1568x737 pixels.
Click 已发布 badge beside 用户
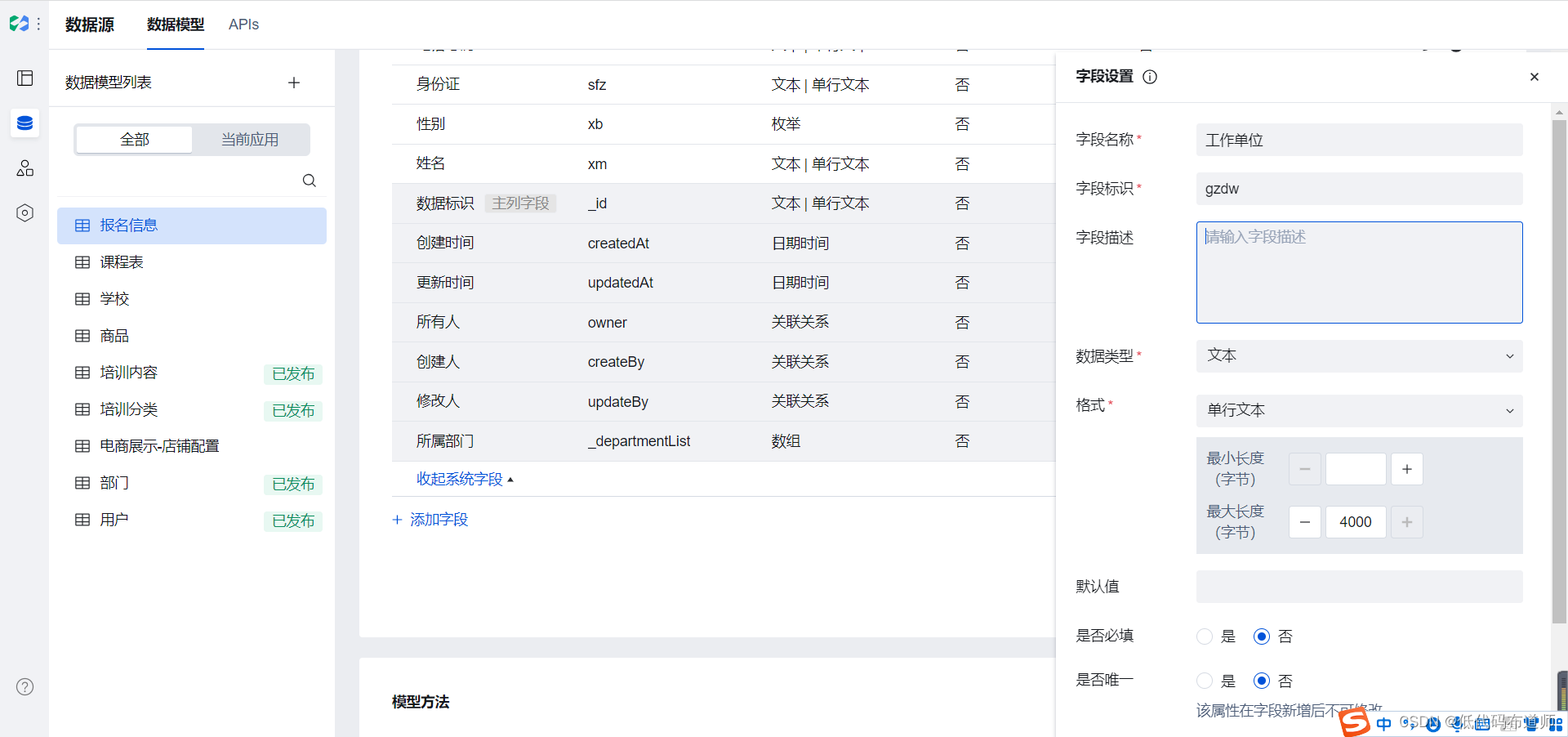(x=293, y=521)
